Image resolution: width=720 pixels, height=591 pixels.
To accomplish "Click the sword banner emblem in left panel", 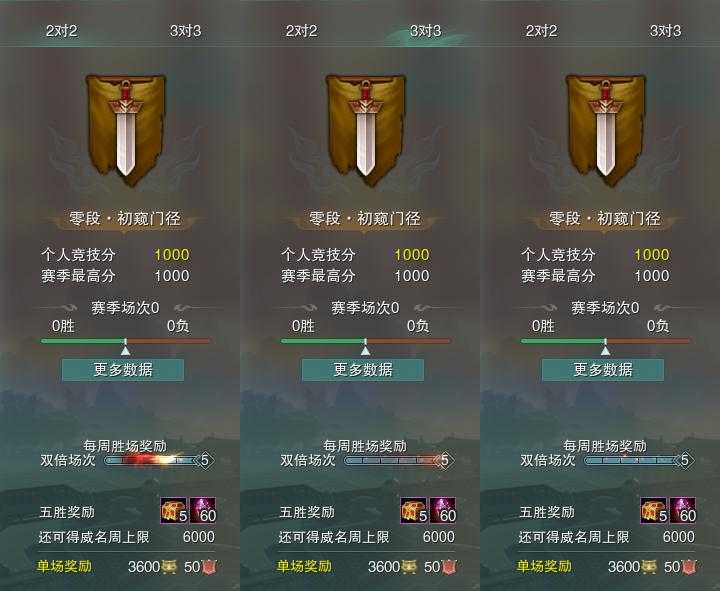I will (x=125, y=130).
